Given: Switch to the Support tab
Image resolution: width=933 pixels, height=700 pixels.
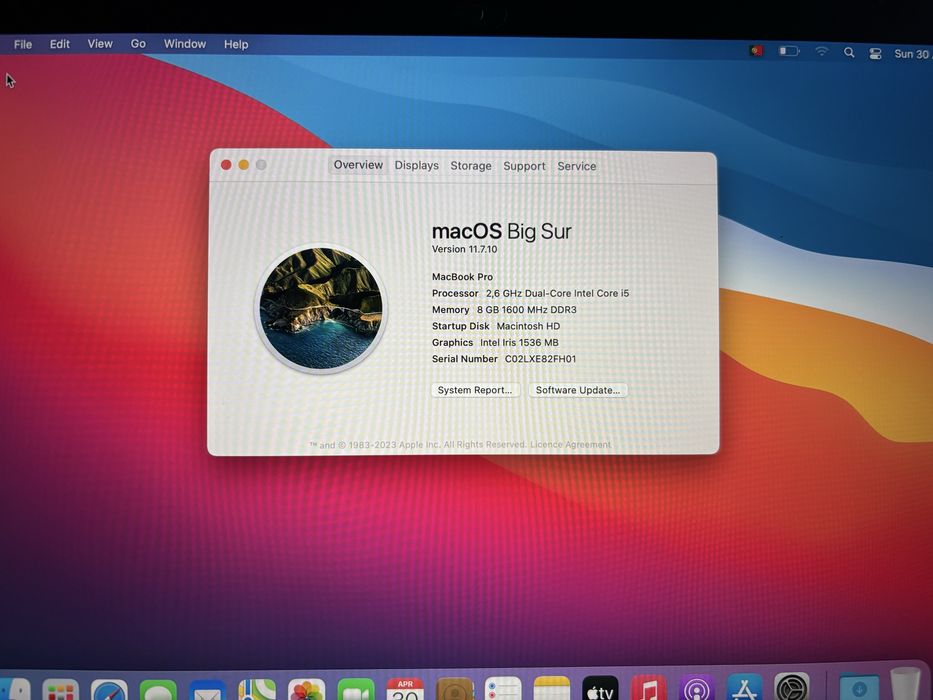Looking at the screenshot, I should click(x=524, y=166).
